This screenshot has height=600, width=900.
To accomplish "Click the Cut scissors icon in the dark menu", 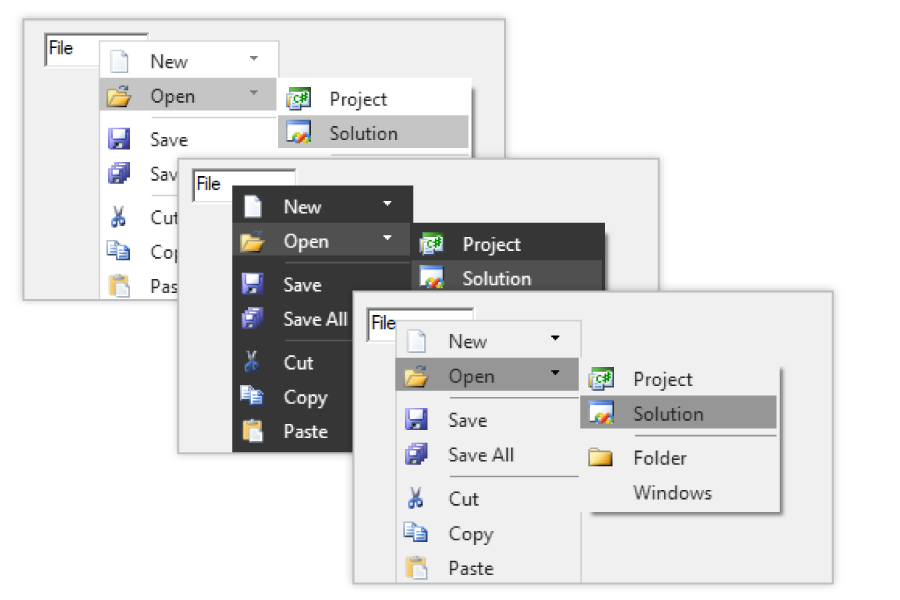I will click(x=252, y=363).
